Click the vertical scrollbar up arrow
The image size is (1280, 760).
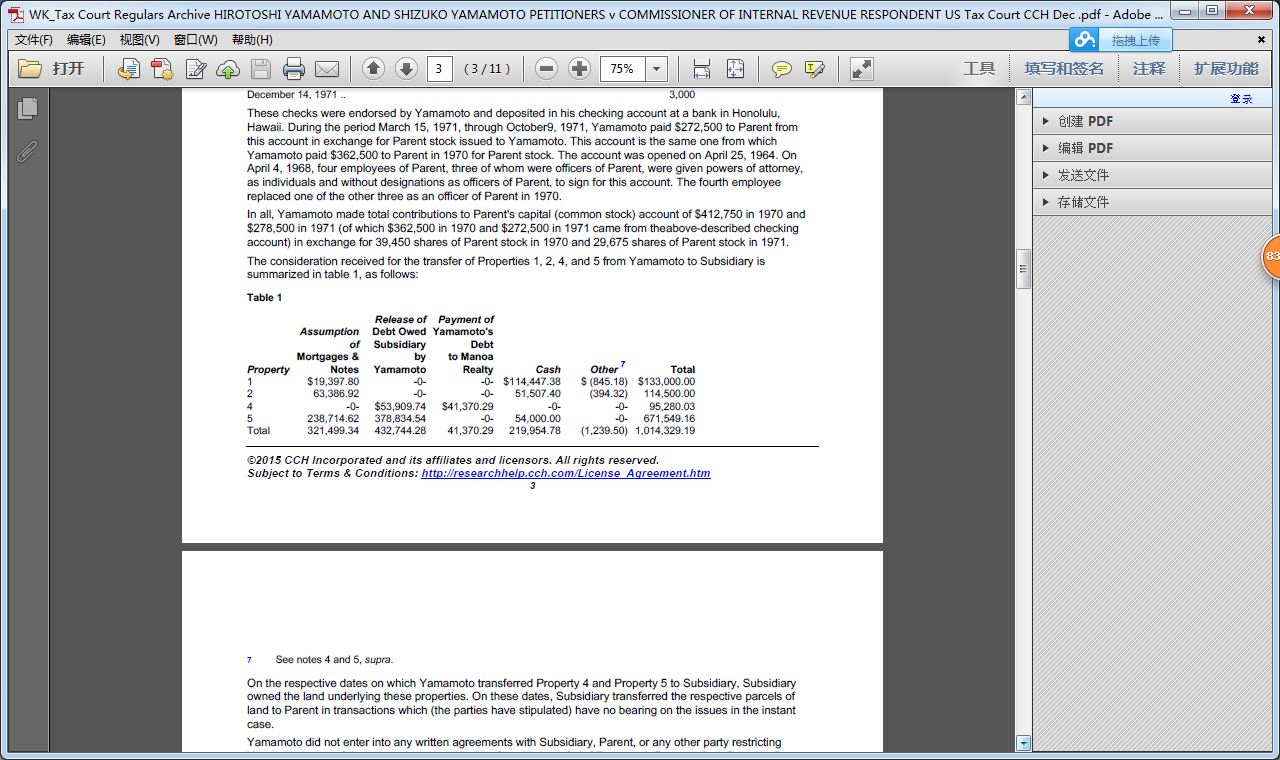click(x=1023, y=97)
